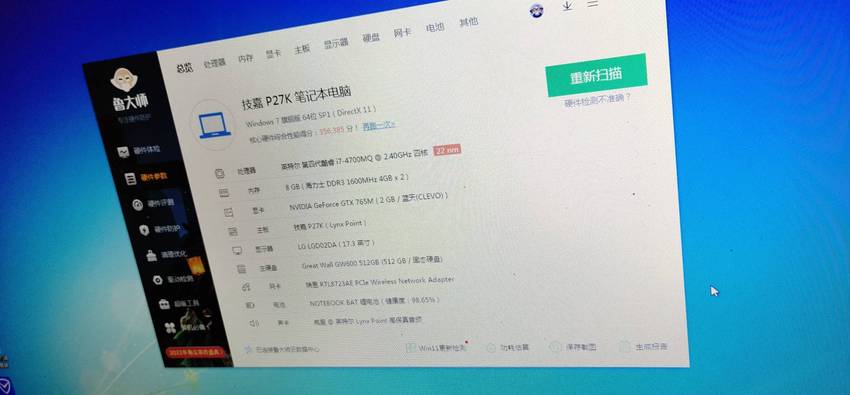
Task: Open 硬件评测 benchmark section
Action: (153, 204)
